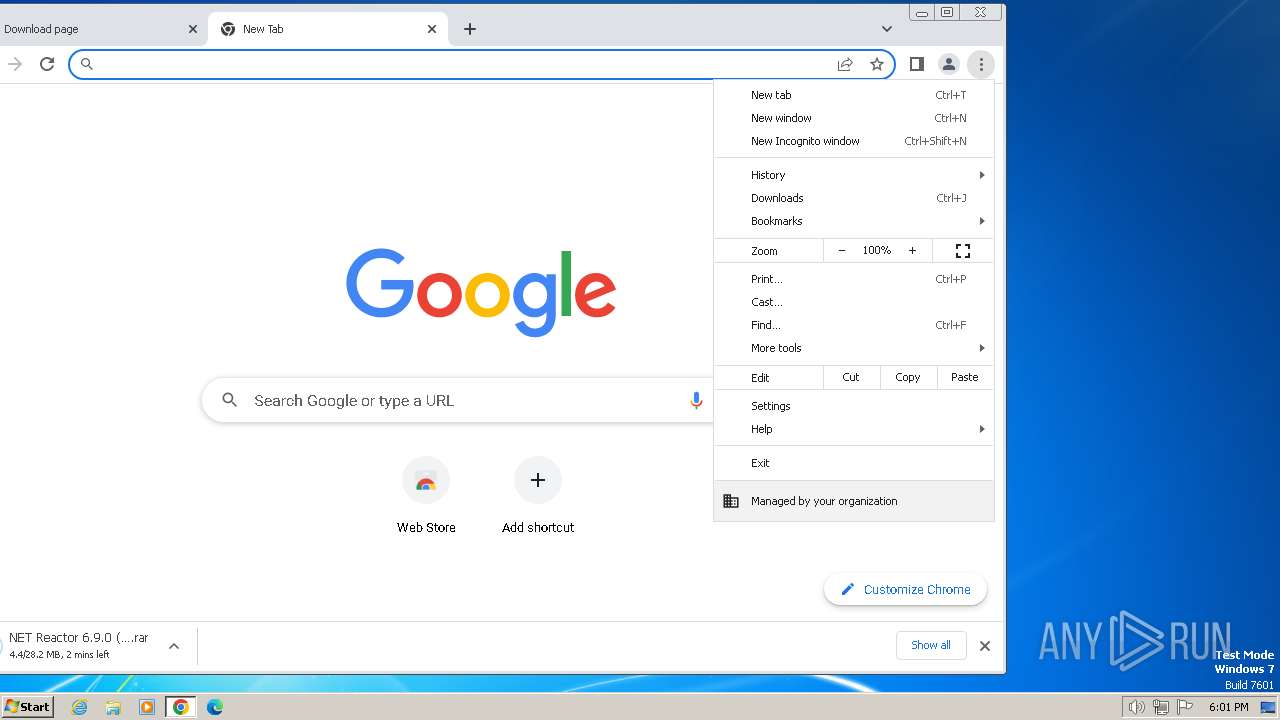Open the tab search chevron
Viewport: 1280px width, 720px height.
[886, 29]
